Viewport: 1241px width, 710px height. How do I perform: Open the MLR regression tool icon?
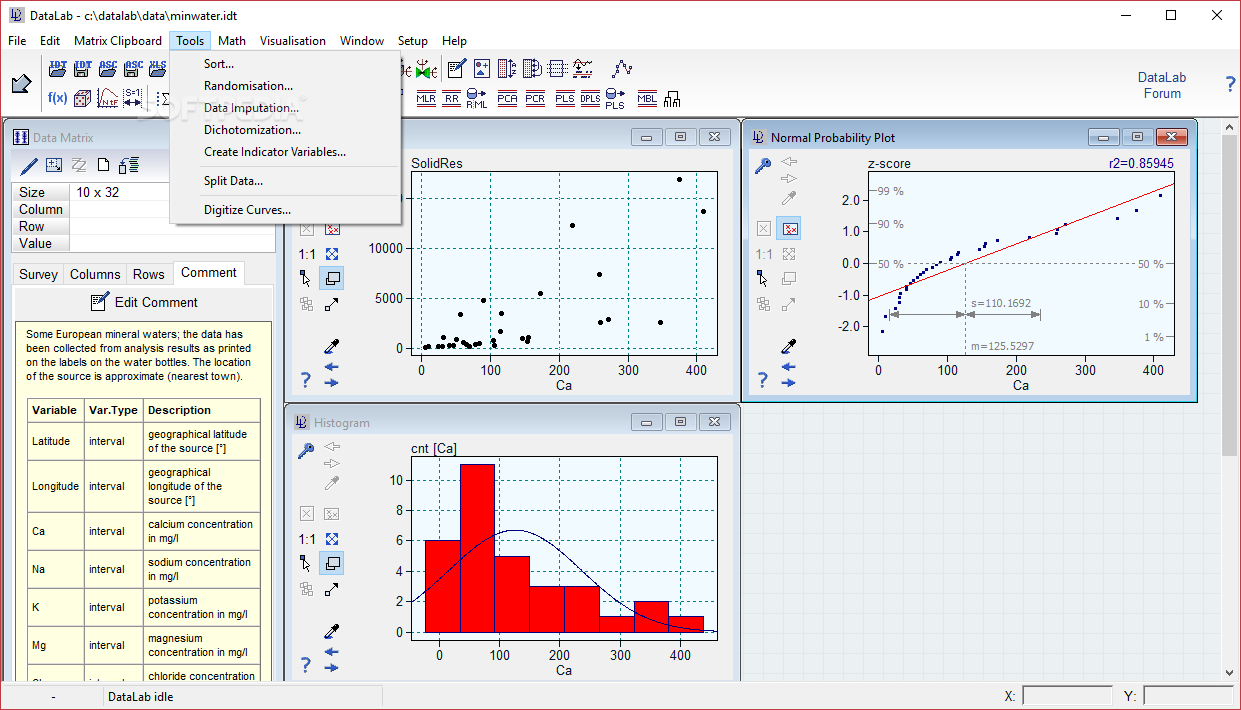coord(426,98)
